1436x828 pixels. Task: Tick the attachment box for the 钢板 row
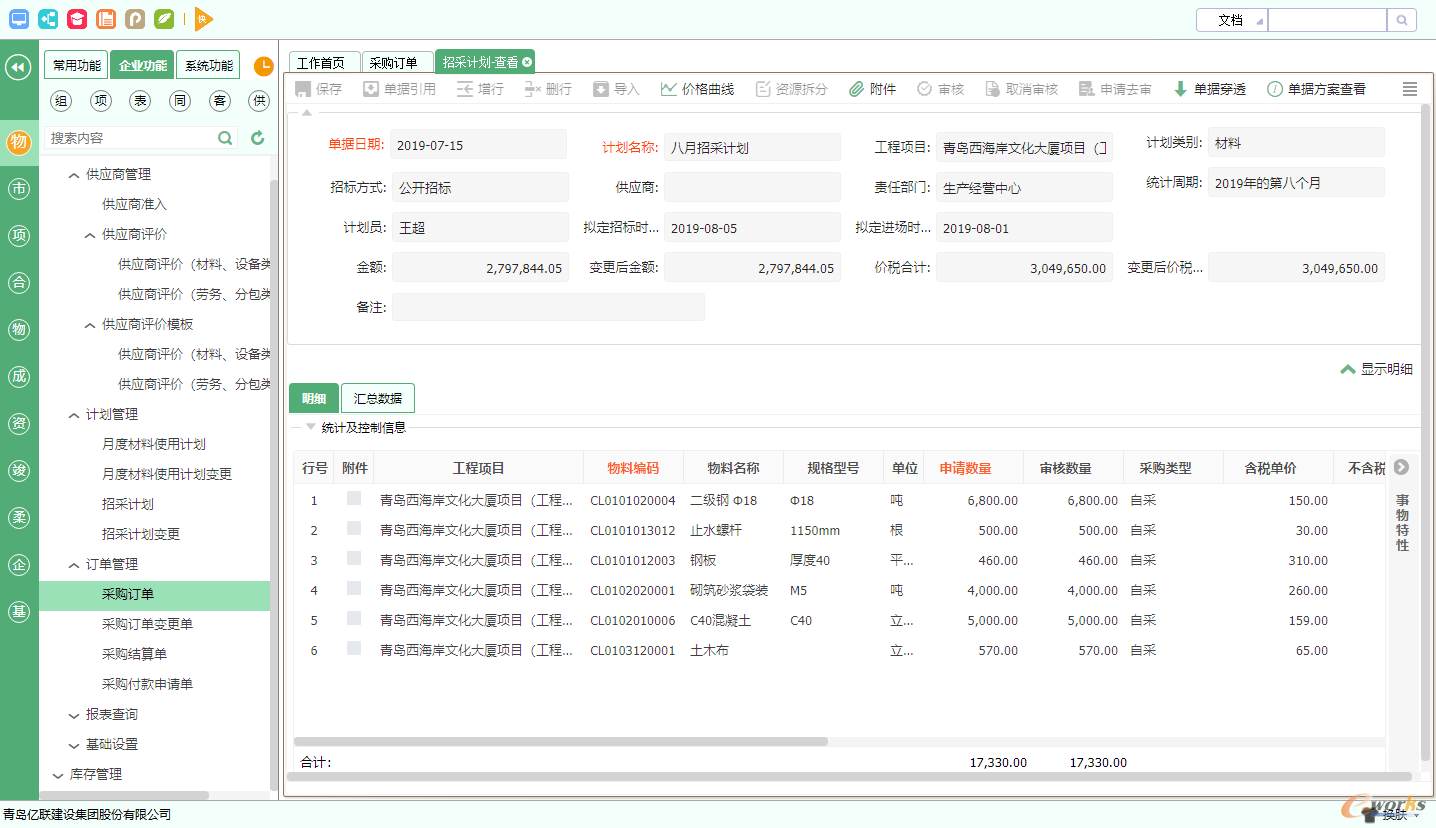[354, 559]
